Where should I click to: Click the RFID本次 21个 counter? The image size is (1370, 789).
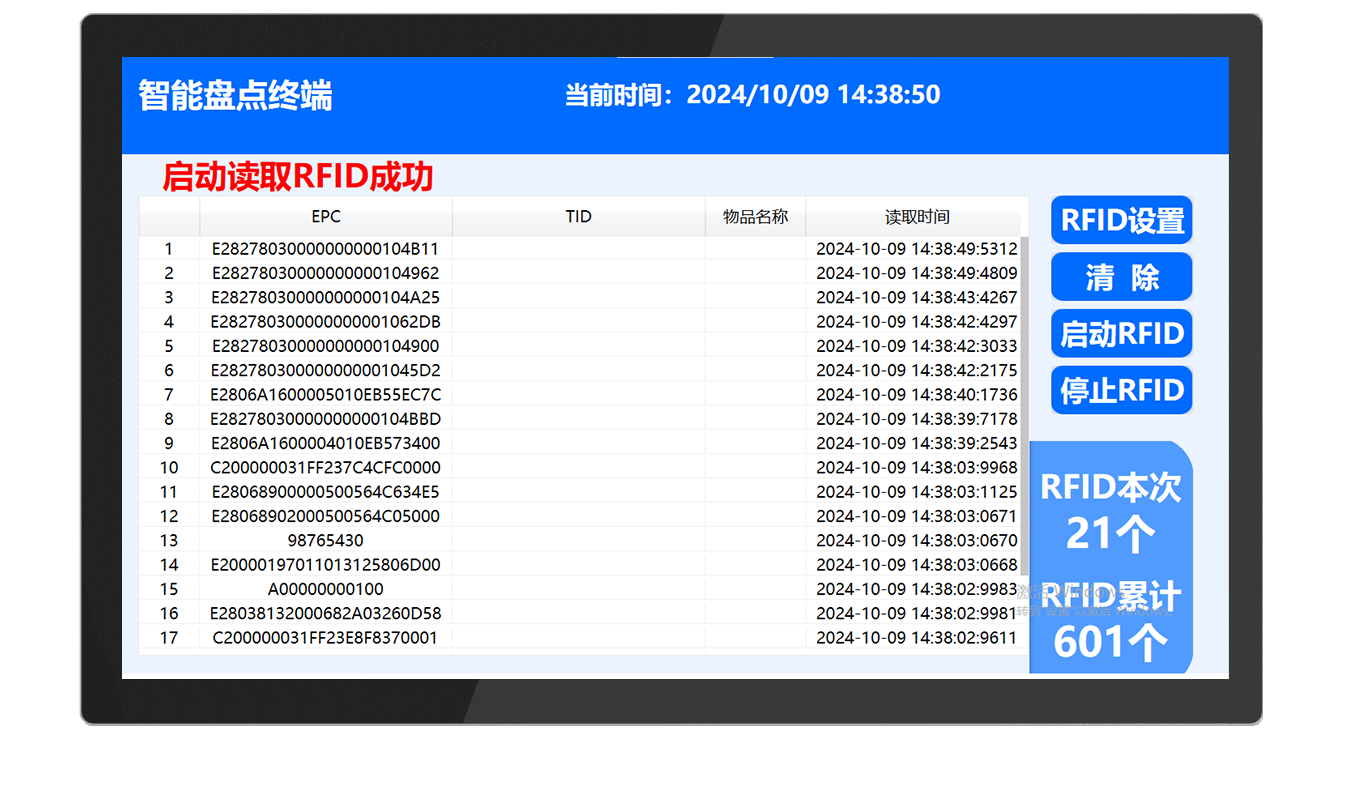click(1112, 510)
